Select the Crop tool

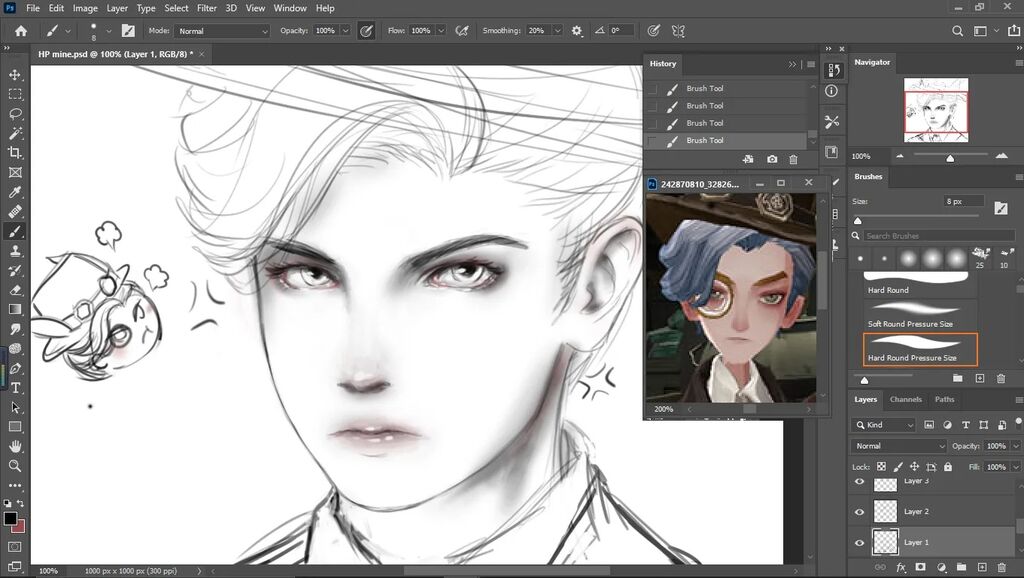click(x=15, y=153)
